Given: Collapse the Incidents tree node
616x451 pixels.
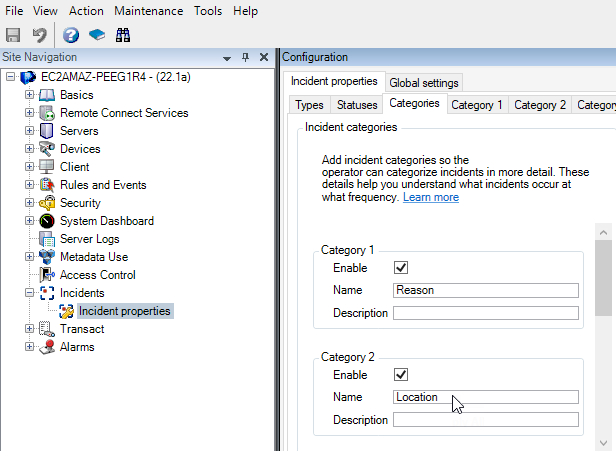Looking at the screenshot, I should click(30, 293).
